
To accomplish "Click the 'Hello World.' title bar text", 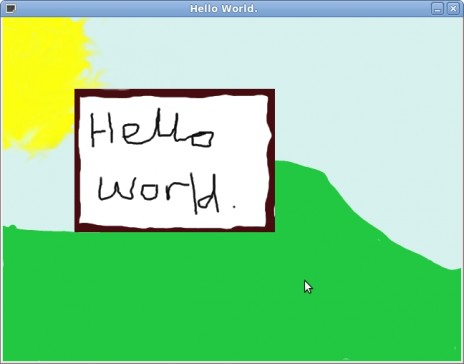I will point(224,9).
